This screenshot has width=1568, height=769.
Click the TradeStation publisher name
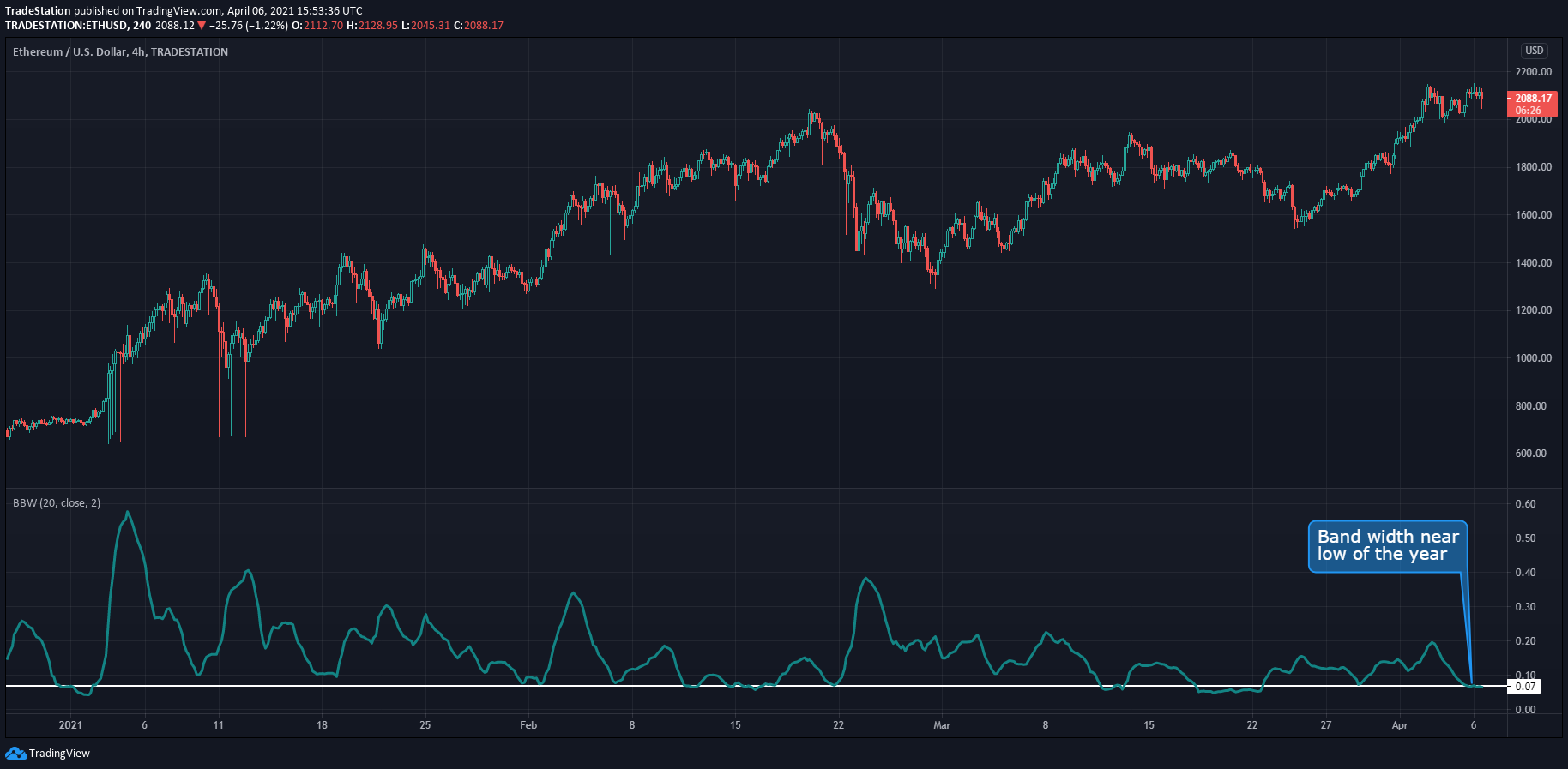click(38, 11)
